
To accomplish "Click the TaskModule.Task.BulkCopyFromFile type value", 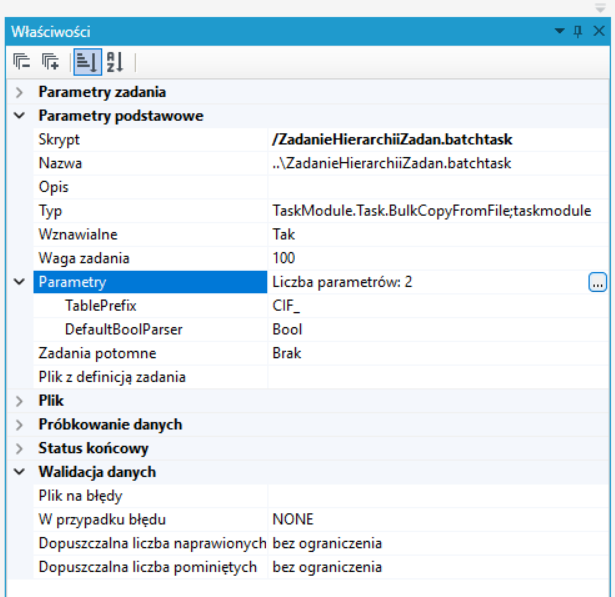I will (431, 211).
